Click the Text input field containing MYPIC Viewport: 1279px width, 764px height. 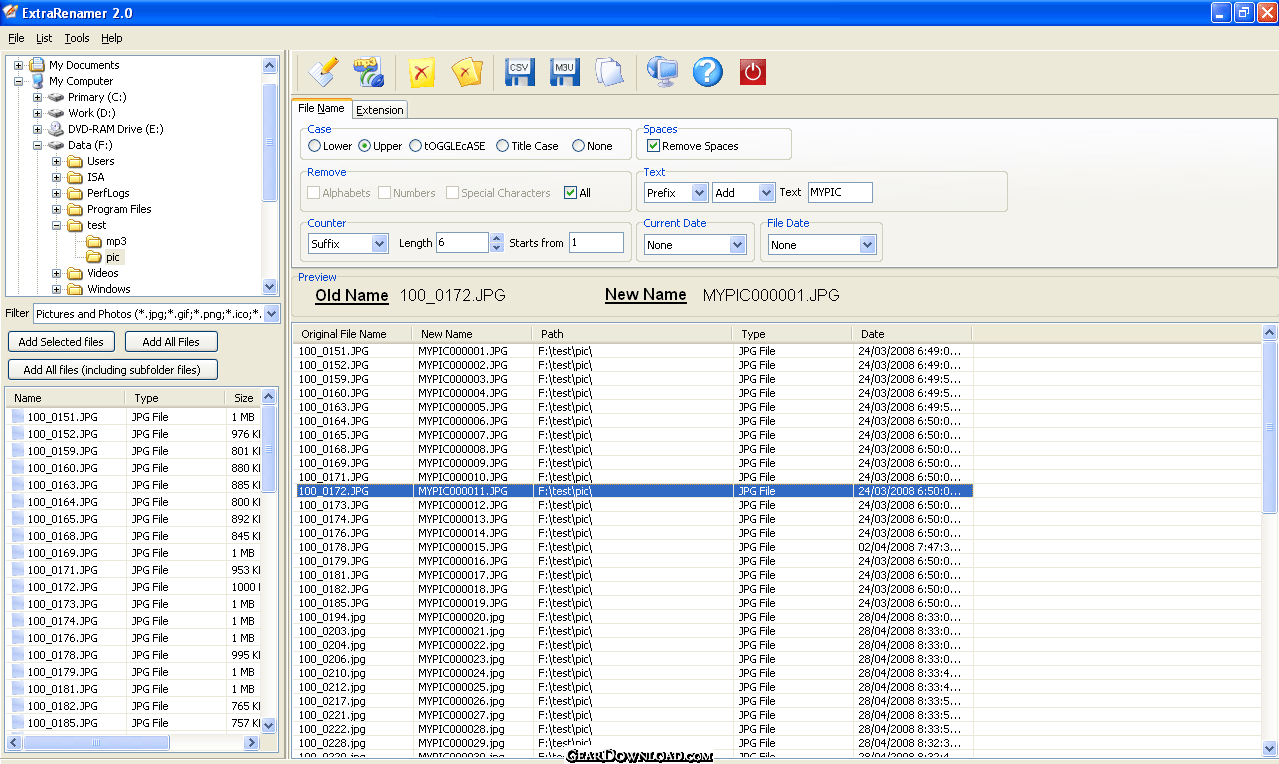click(x=840, y=192)
